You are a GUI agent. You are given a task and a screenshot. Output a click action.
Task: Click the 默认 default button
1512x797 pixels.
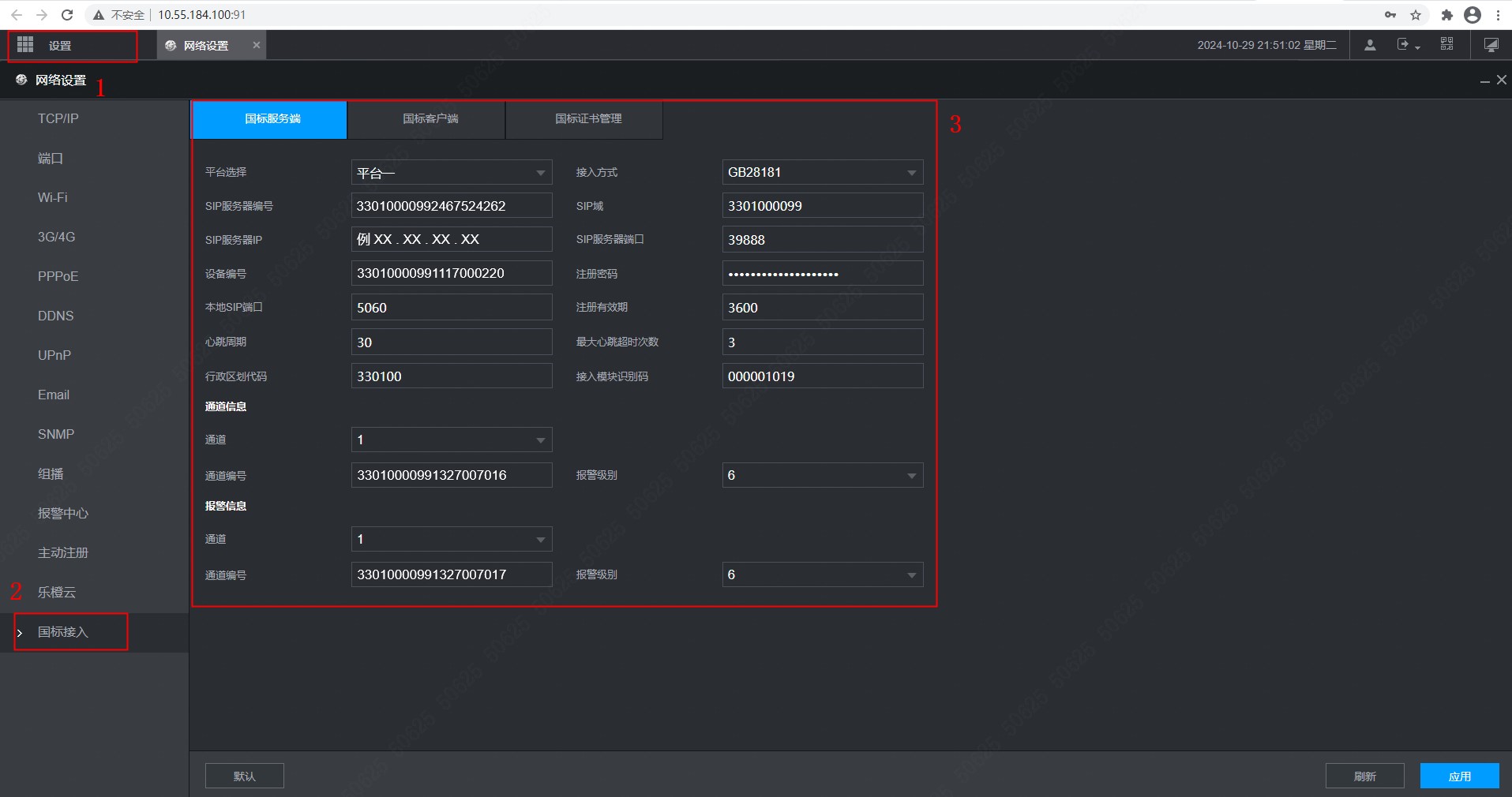pos(244,776)
